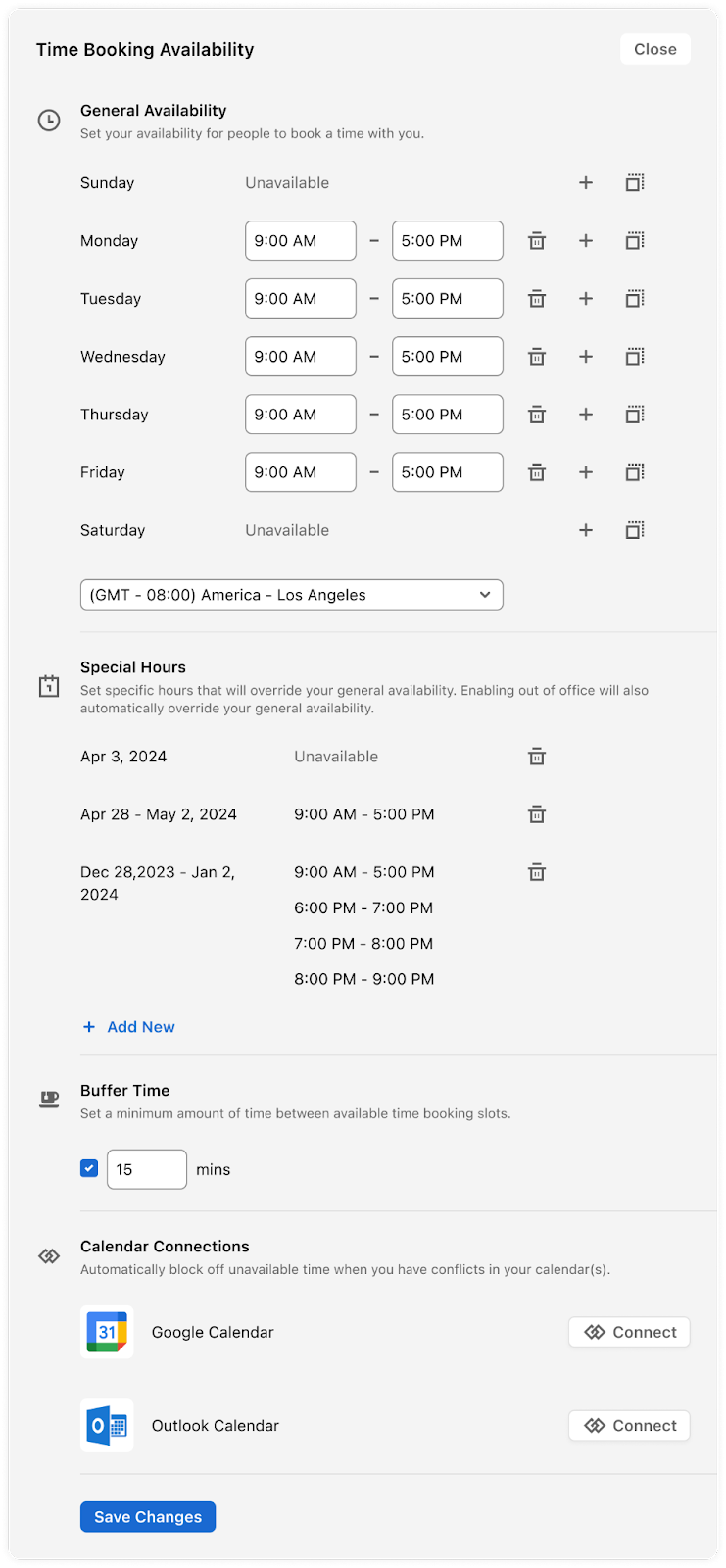Viewport: 726px width, 1568px height.
Task: Add another time range to Wednesday
Action: pos(586,357)
